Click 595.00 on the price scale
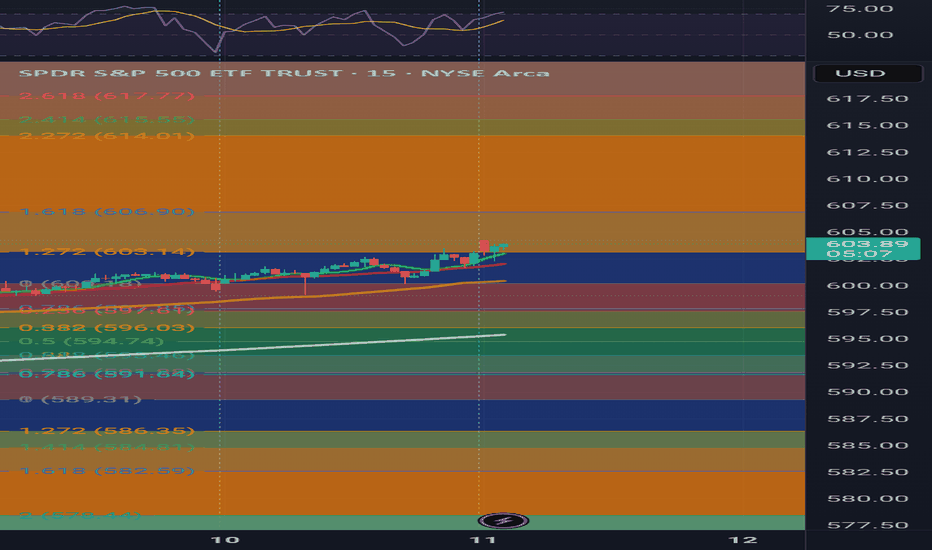932x550 pixels. 867,339
